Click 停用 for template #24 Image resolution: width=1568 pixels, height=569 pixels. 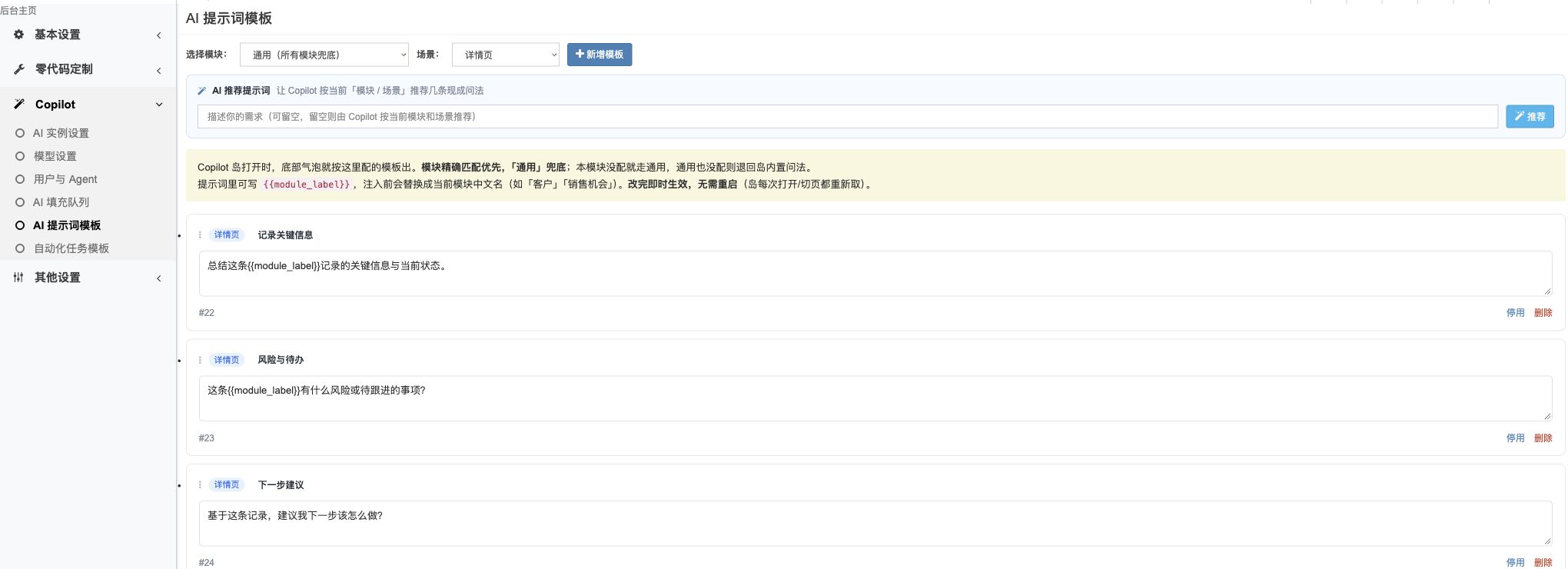point(1515,563)
